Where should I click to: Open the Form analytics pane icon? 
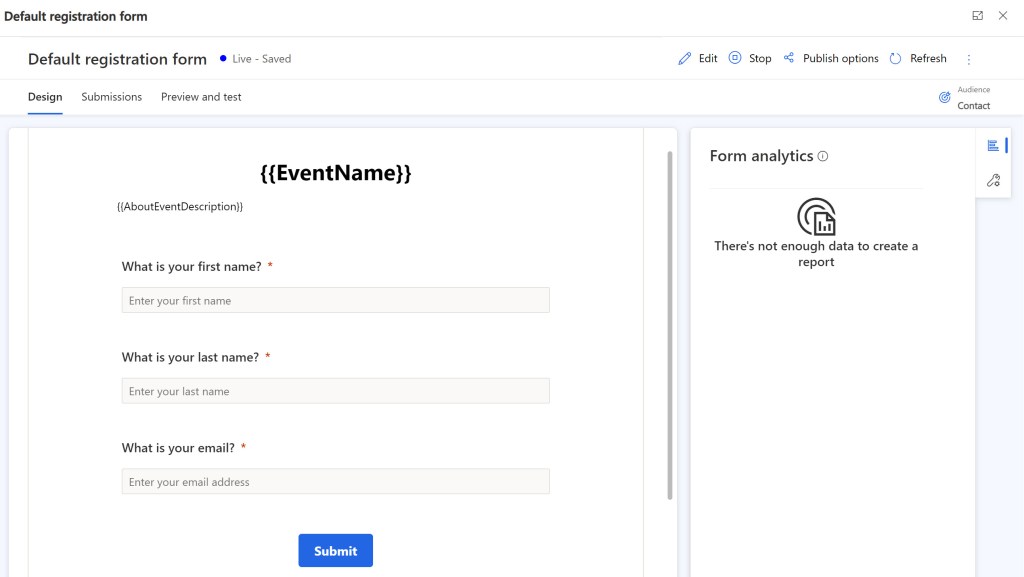point(993,146)
